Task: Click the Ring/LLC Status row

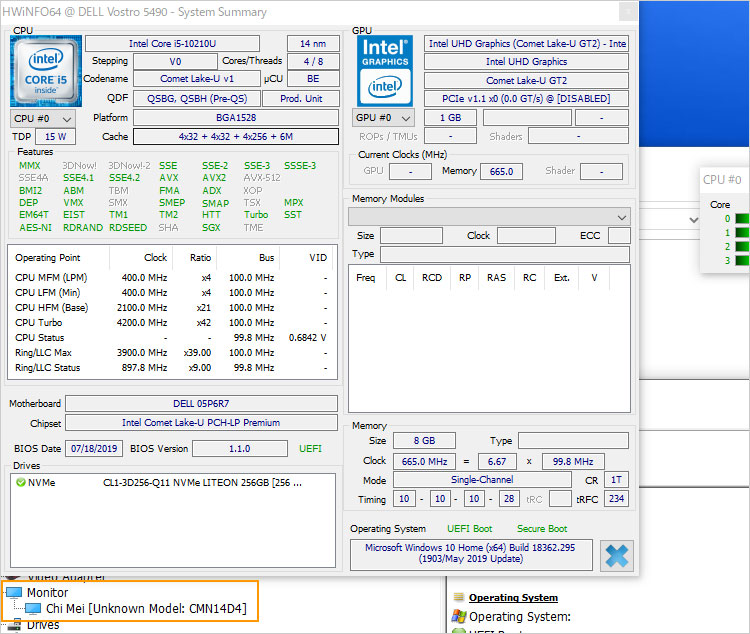Action: pyautogui.click(x=171, y=368)
